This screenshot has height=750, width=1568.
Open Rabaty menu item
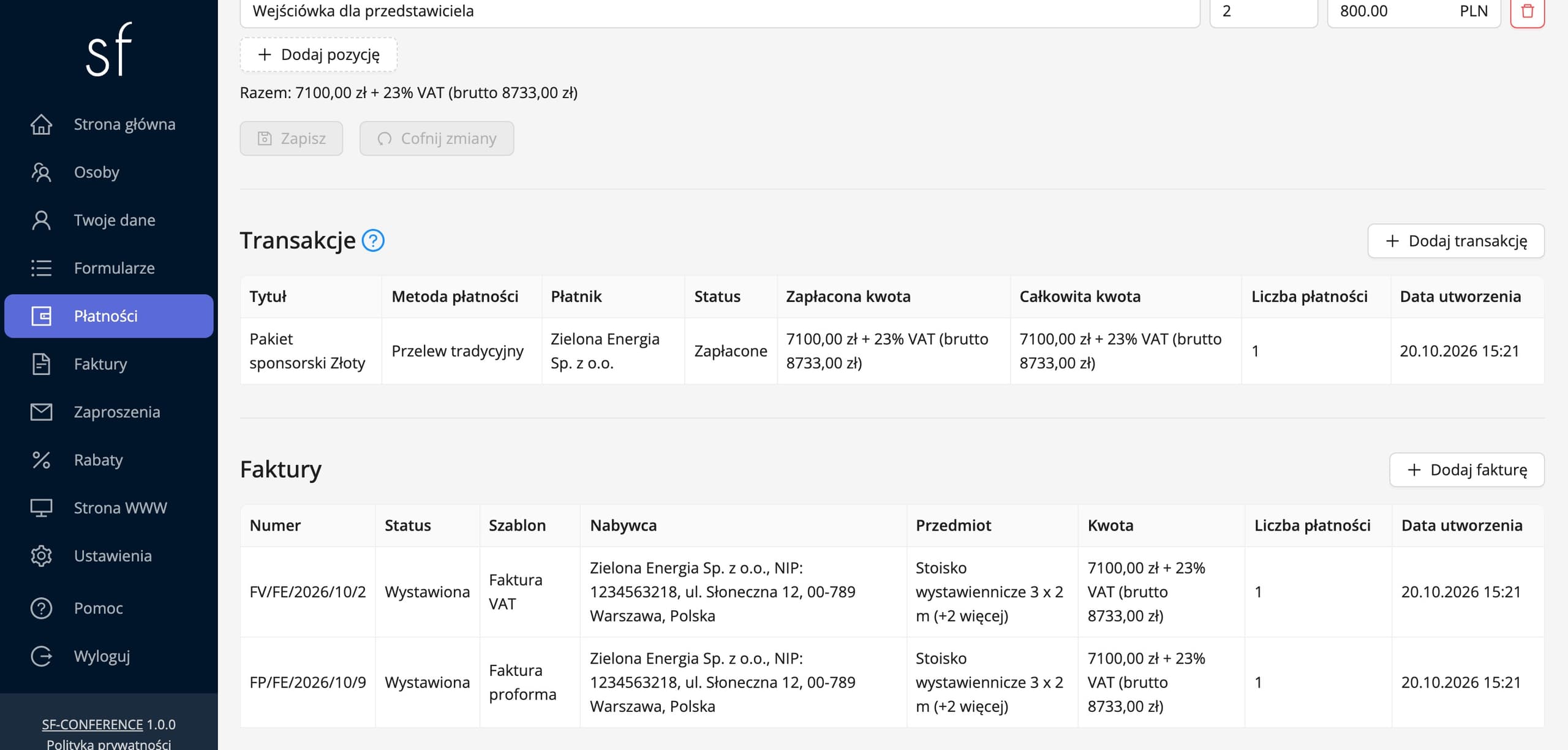[109, 460]
